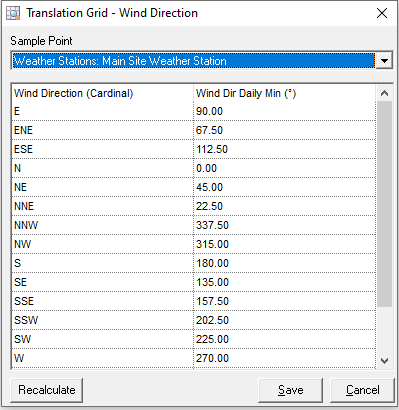Select the ENE cardinal cell
Image resolution: width=399 pixels, height=410 pixels.
[103, 130]
